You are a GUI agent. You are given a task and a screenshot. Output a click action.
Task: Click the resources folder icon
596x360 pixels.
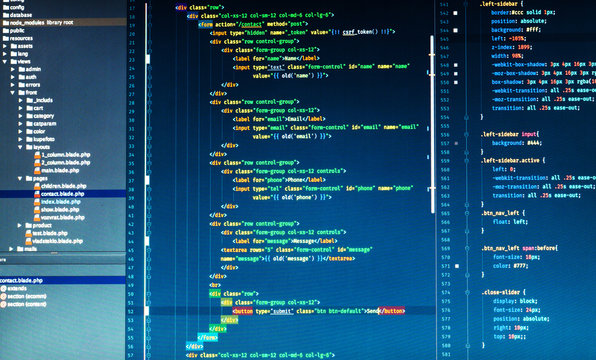6,38
